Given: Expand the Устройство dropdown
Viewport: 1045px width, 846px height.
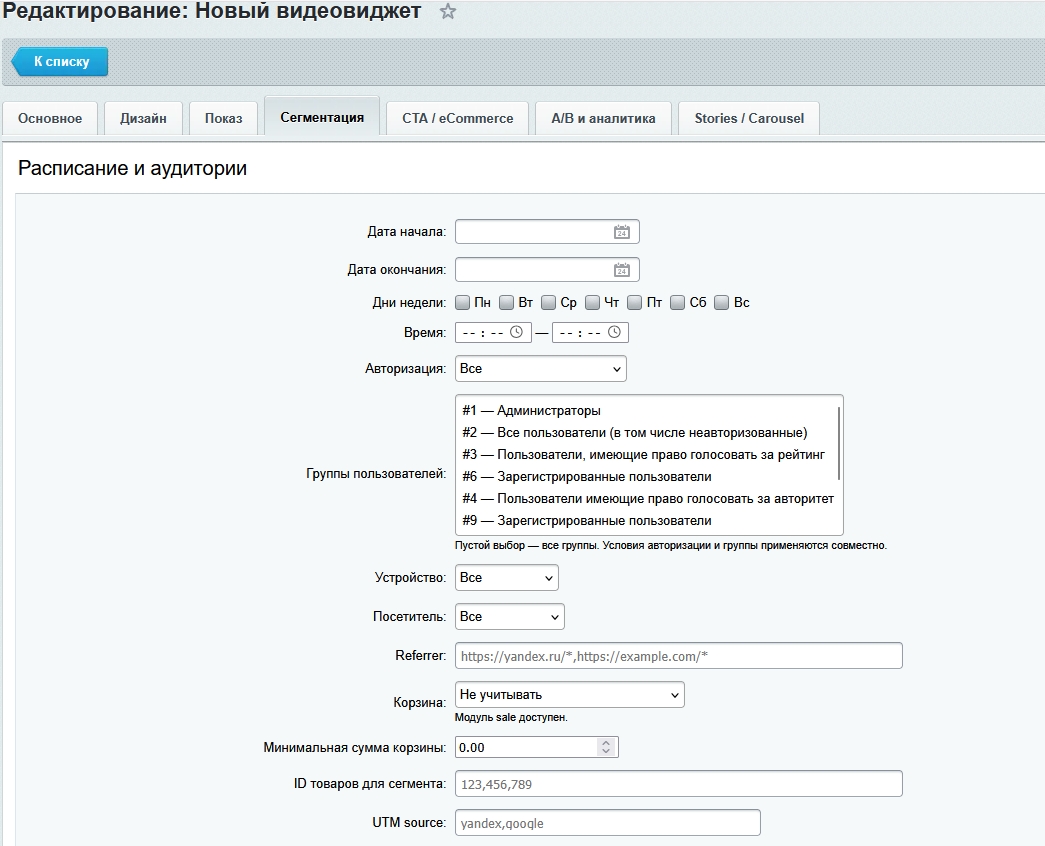Looking at the screenshot, I should [x=507, y=578].
